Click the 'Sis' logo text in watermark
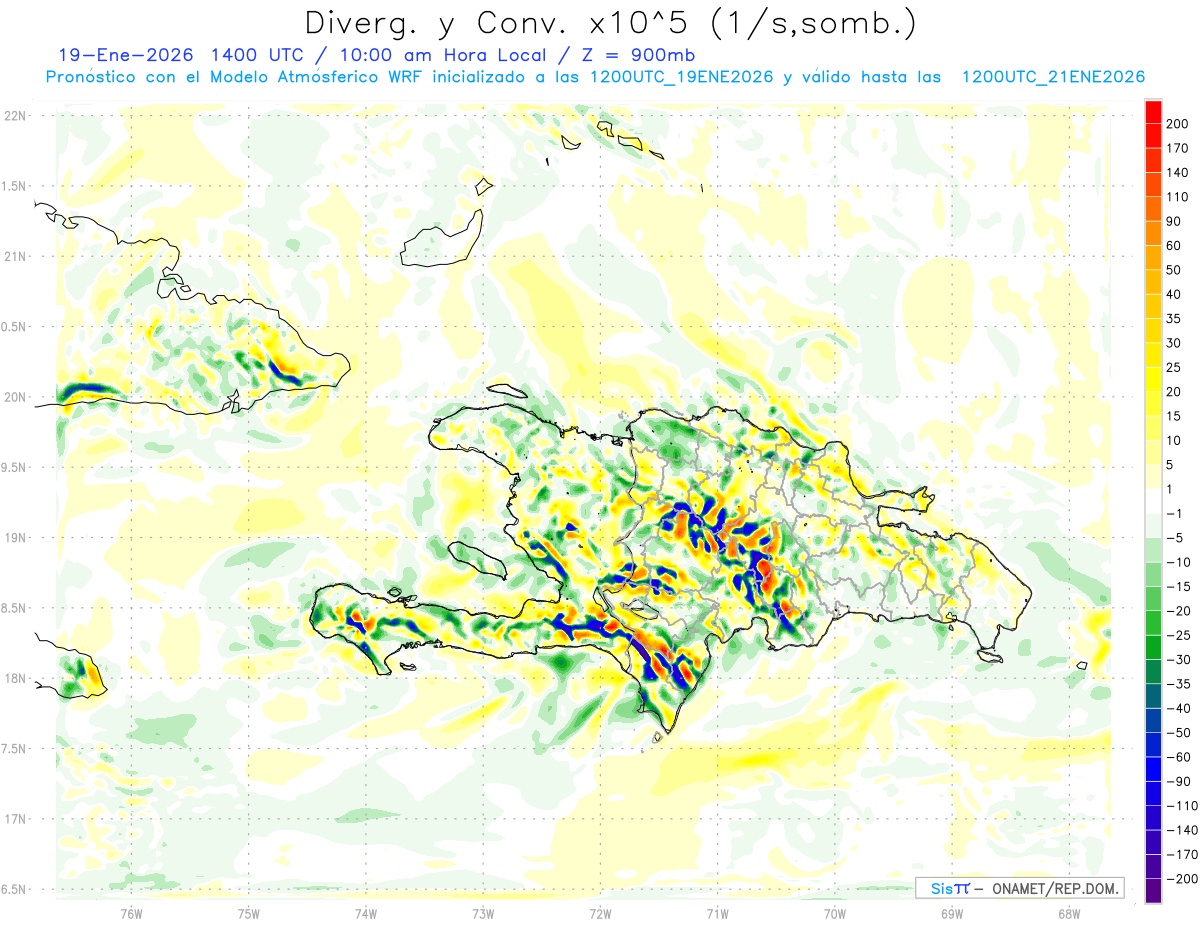This screenshot has height=927, width=1200. (x=942, y=888)
